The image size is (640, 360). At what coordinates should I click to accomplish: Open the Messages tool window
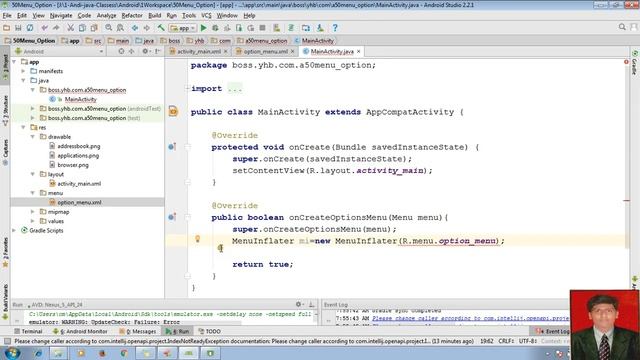138,331
